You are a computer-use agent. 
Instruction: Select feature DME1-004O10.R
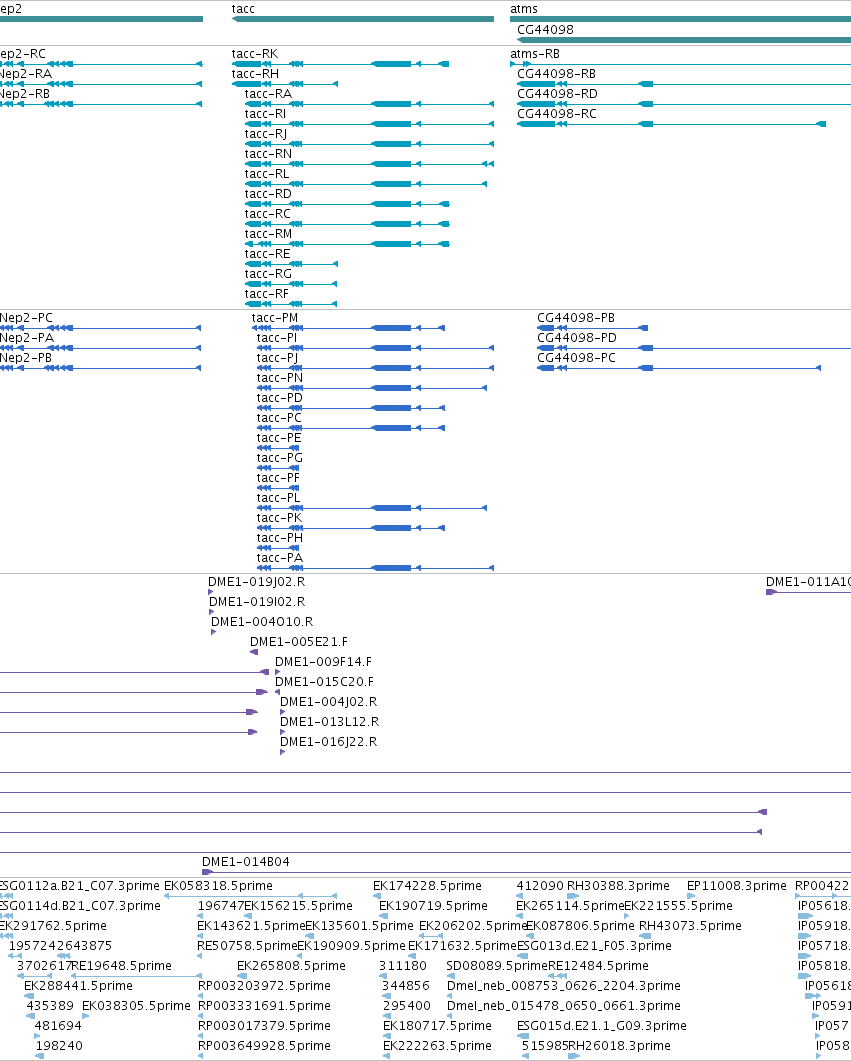(214, 632)
